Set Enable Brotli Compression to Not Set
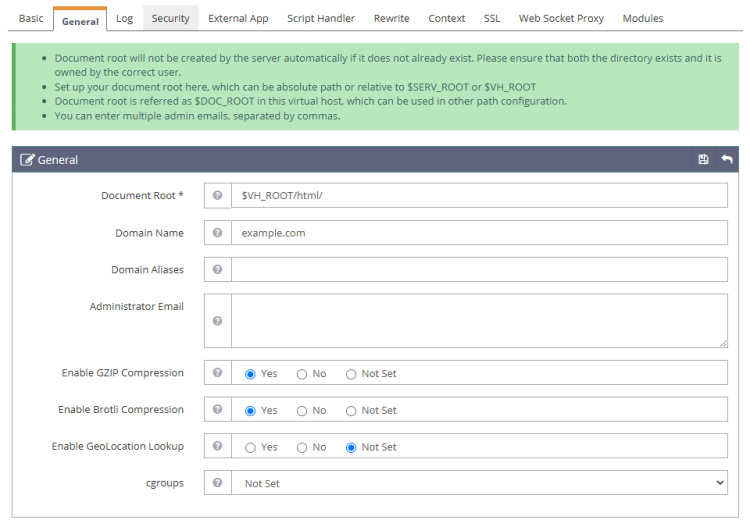Viewport: 750px width, 527px height. (x=351, y=411)
